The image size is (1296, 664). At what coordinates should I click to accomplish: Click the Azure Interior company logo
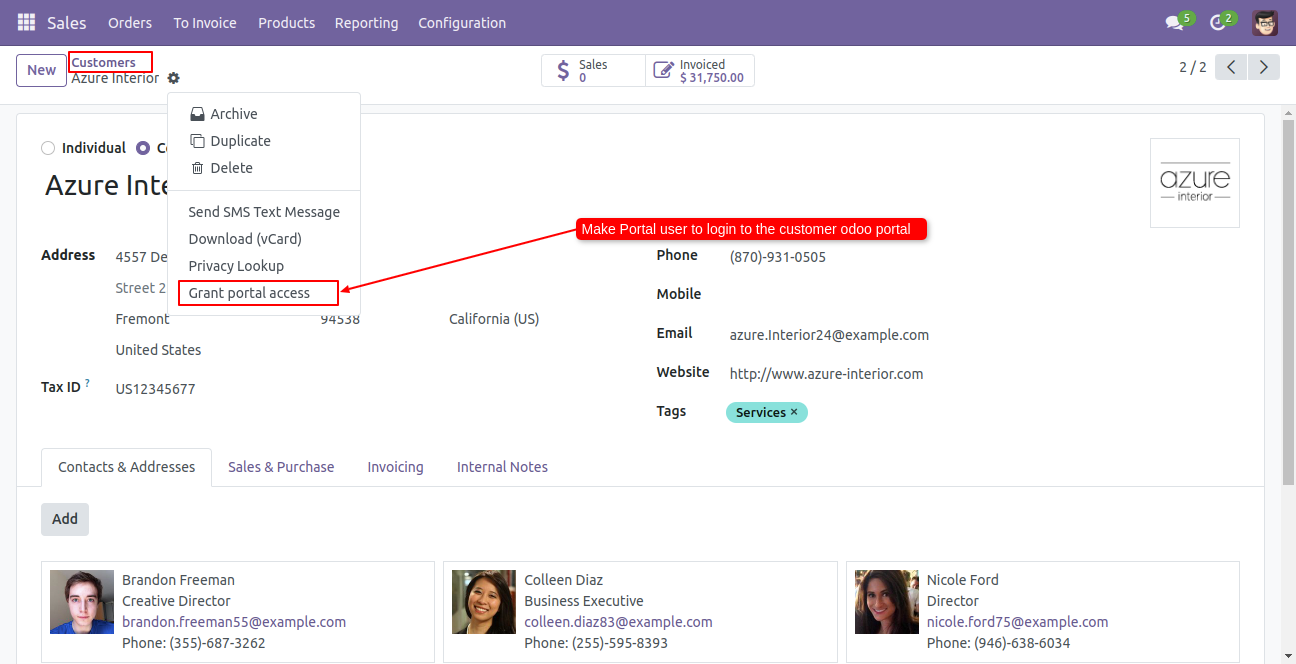(1195, 183)
